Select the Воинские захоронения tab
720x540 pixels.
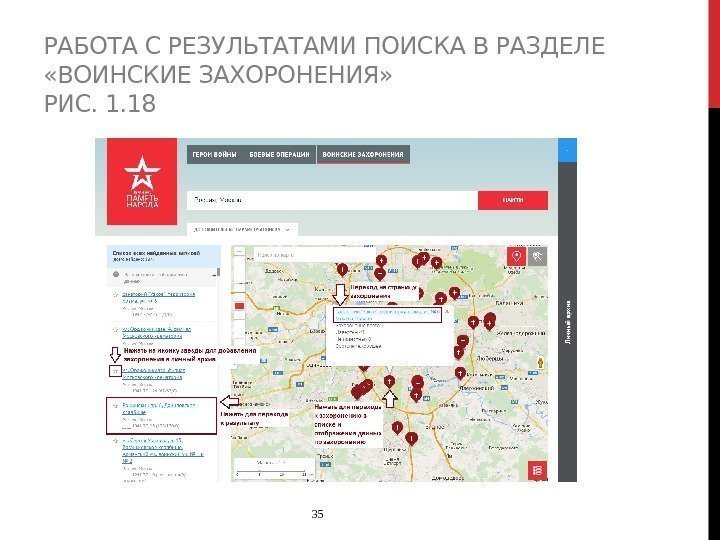tap(363, 155)
